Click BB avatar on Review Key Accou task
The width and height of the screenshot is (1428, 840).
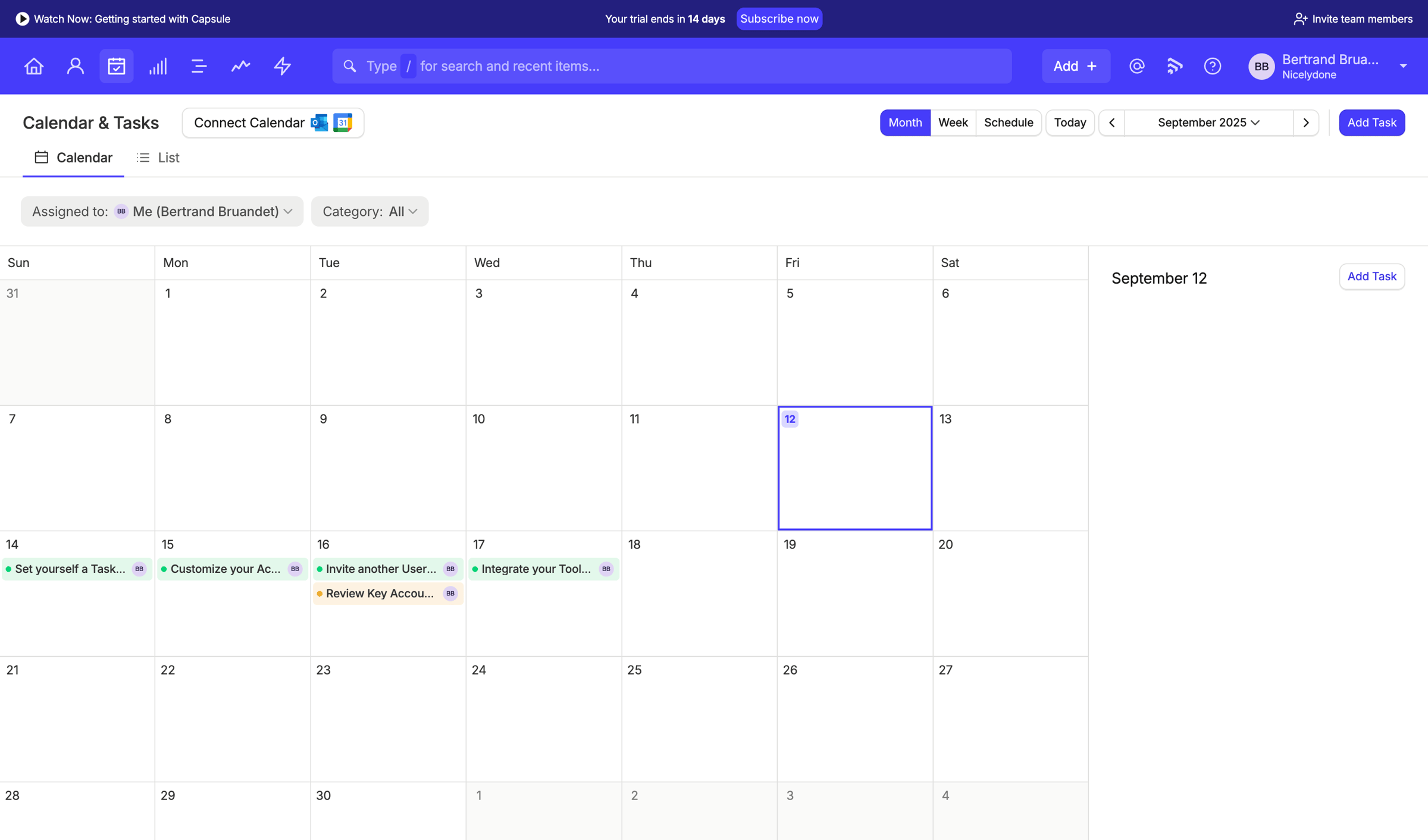coord(450,593)
